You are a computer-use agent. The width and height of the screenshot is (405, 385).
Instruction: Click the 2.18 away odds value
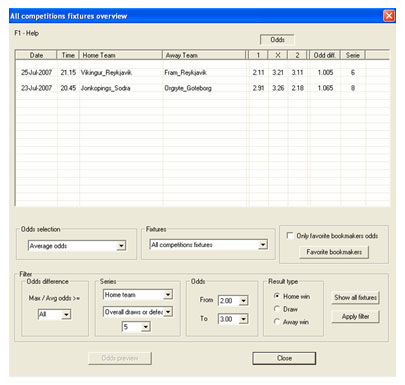tap(297, 88)
